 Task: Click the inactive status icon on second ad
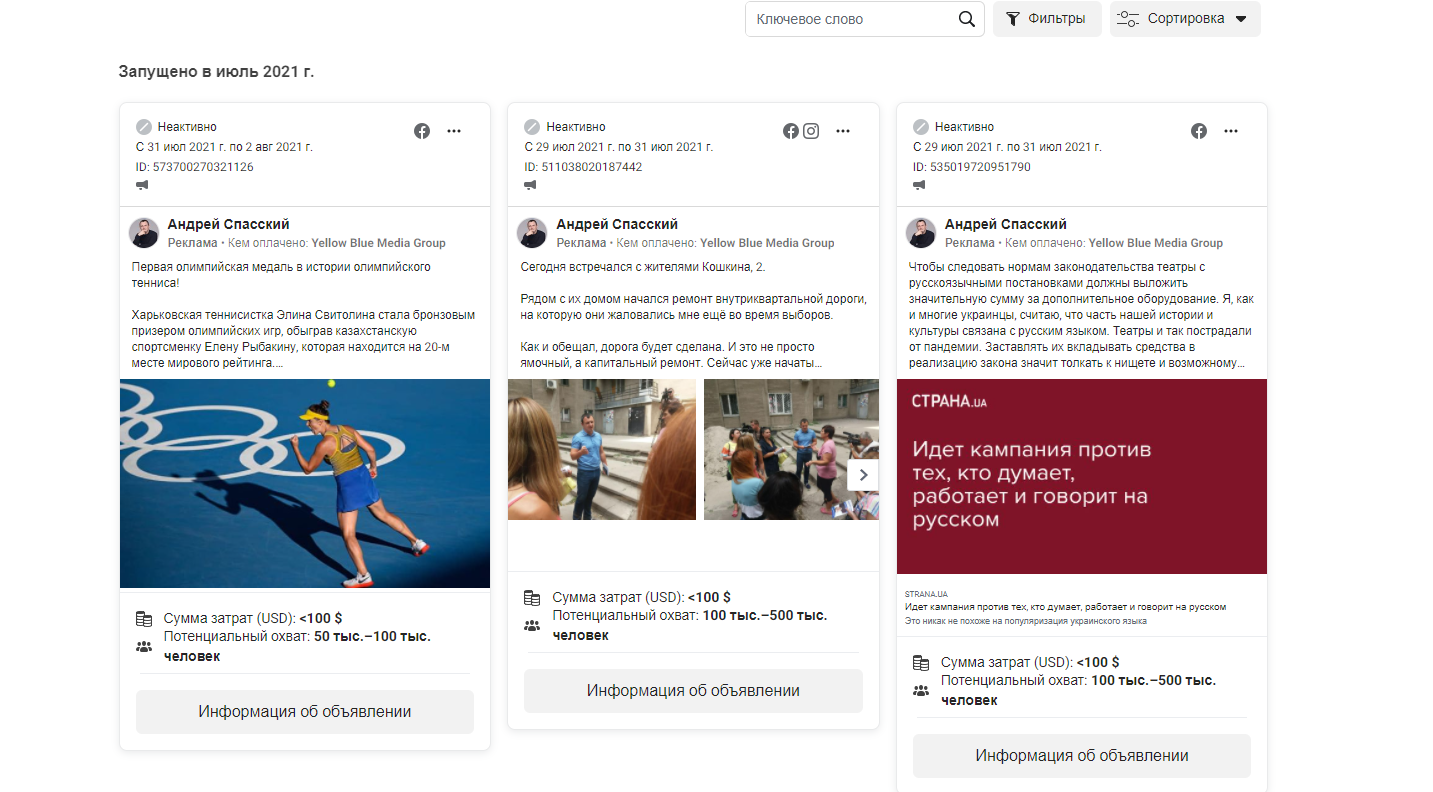pos(532,127)
